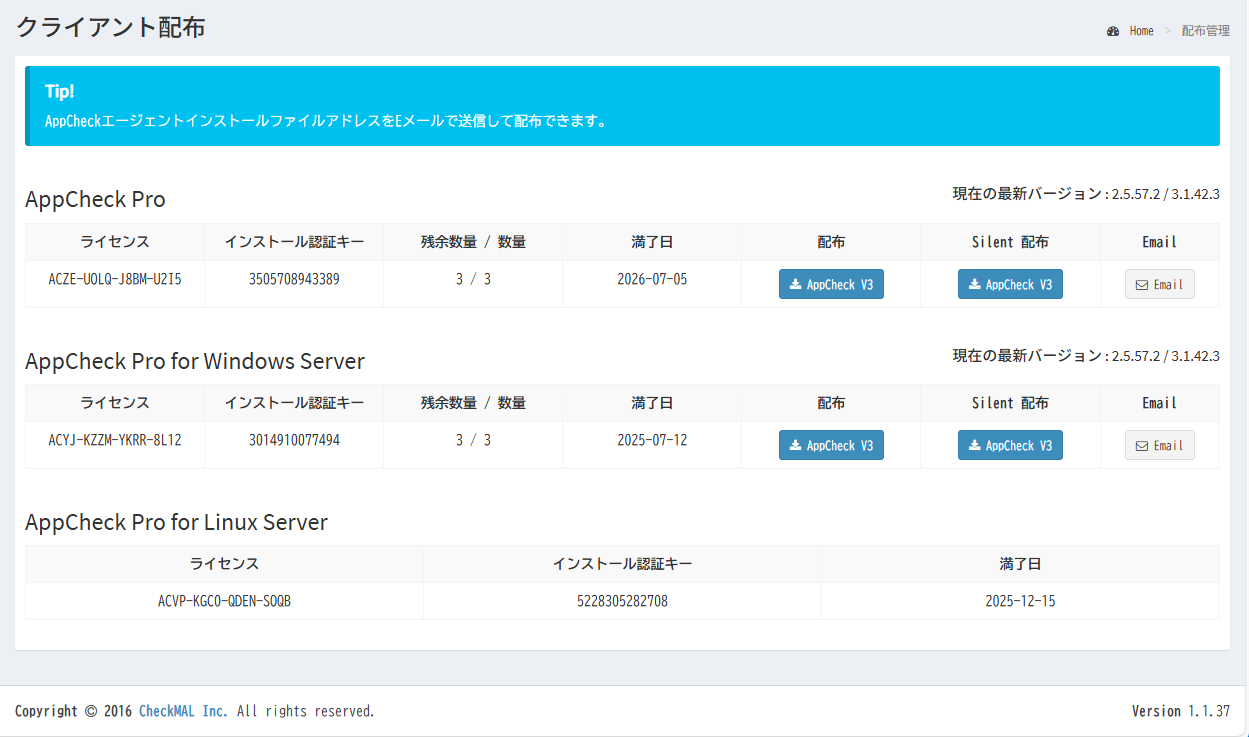Click envelope icon in AppCheck Pro Email button
The image size is (1249, 737).
click(x=1141, y=285)
